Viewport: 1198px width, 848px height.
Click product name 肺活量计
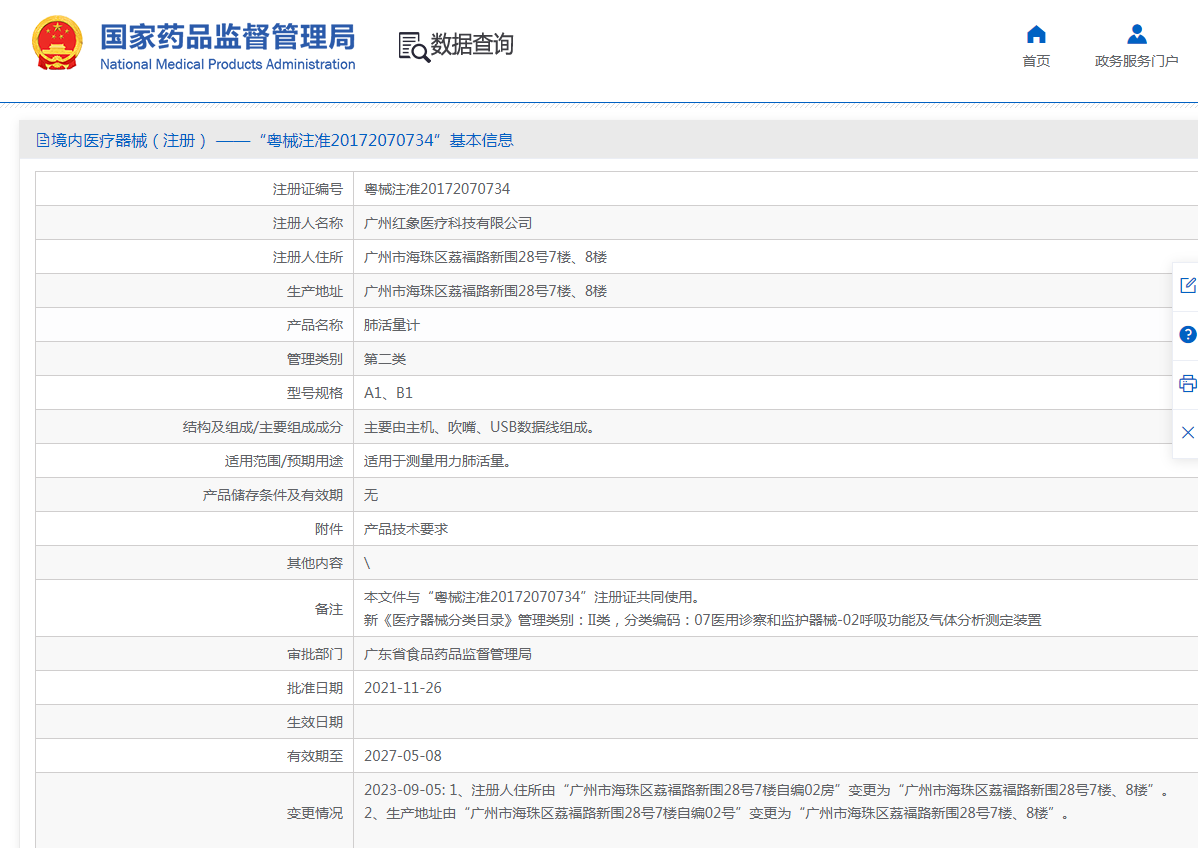pyautogui.click(x=392, y=325)
